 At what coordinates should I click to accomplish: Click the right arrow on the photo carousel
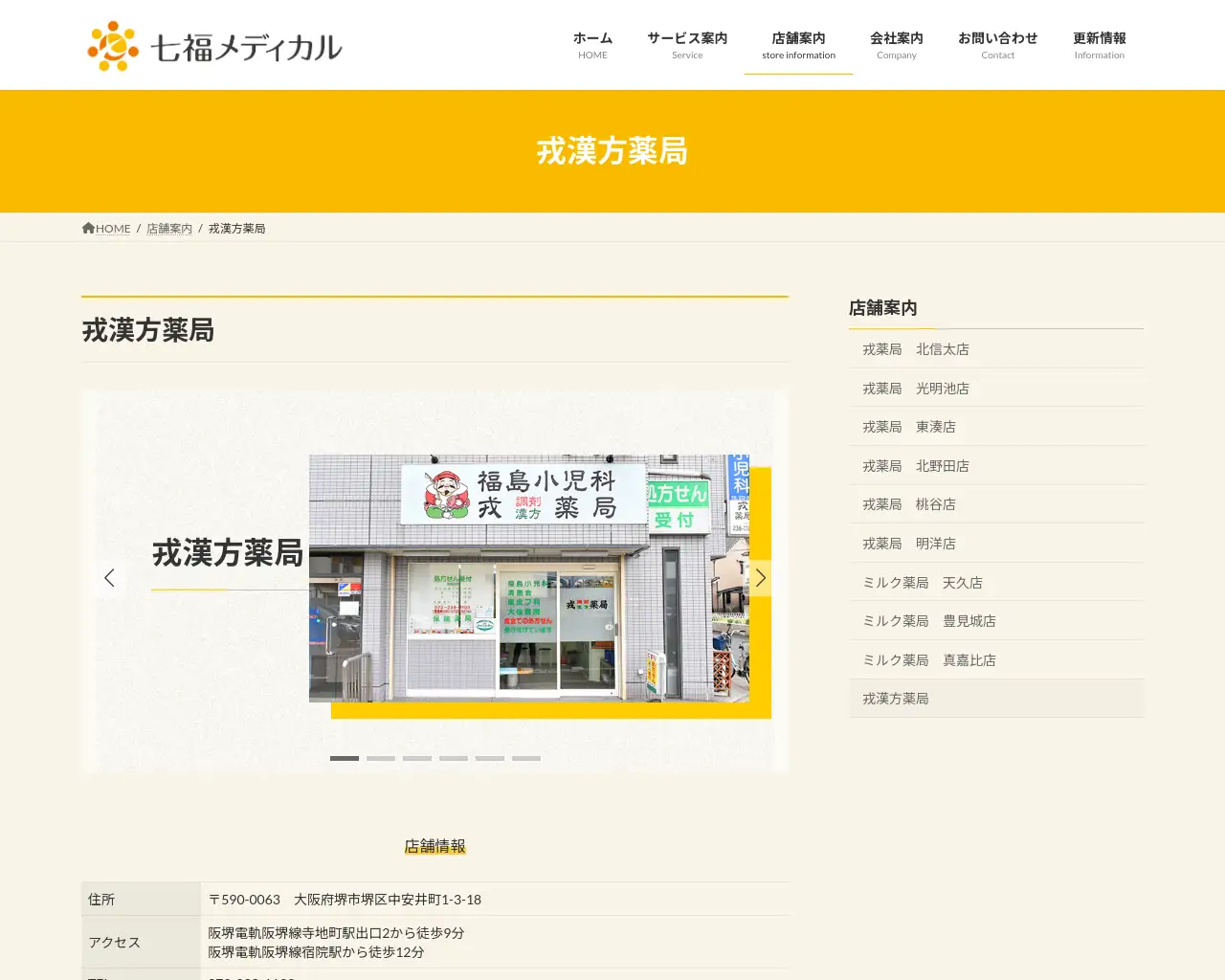(760, 577)
